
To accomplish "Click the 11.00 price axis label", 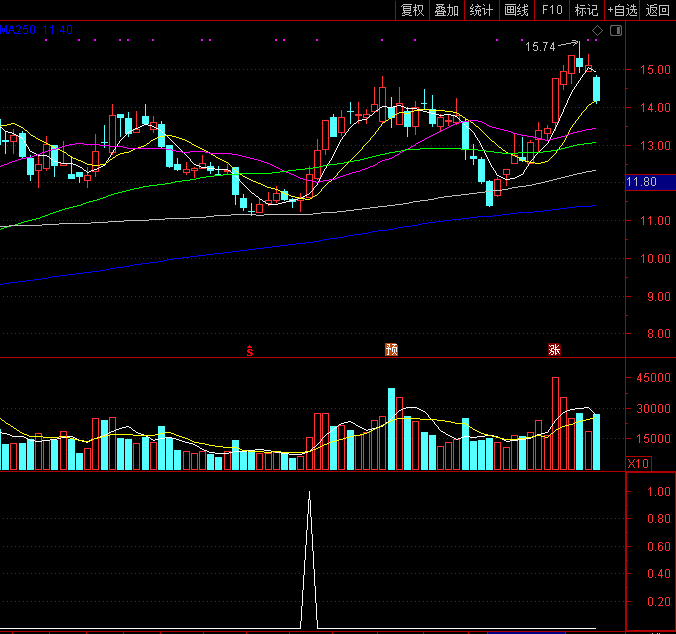I will [x=655, y=221].
